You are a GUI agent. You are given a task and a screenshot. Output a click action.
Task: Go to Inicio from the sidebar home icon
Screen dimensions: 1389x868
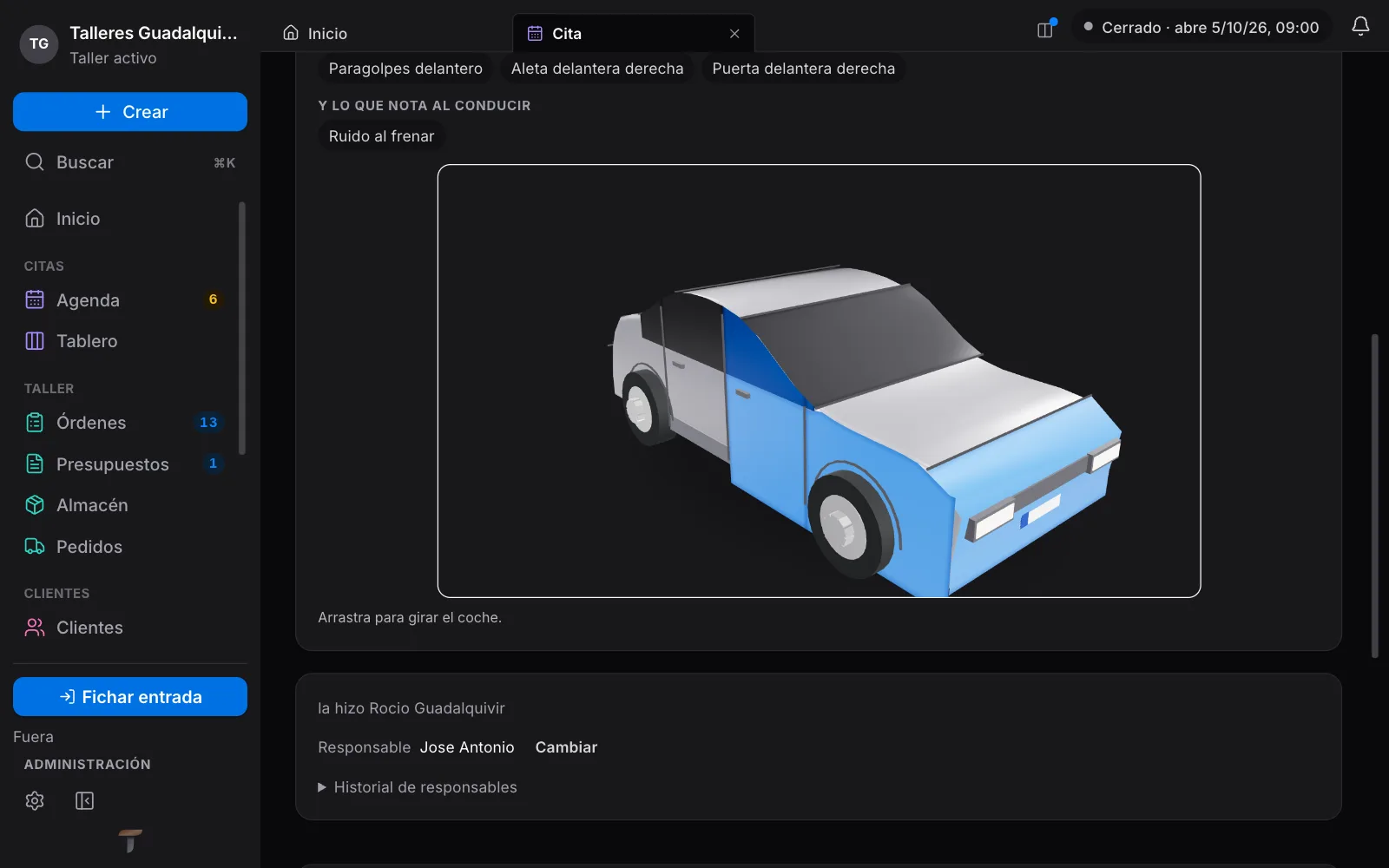pyautogui.click(x=35, y=219)
